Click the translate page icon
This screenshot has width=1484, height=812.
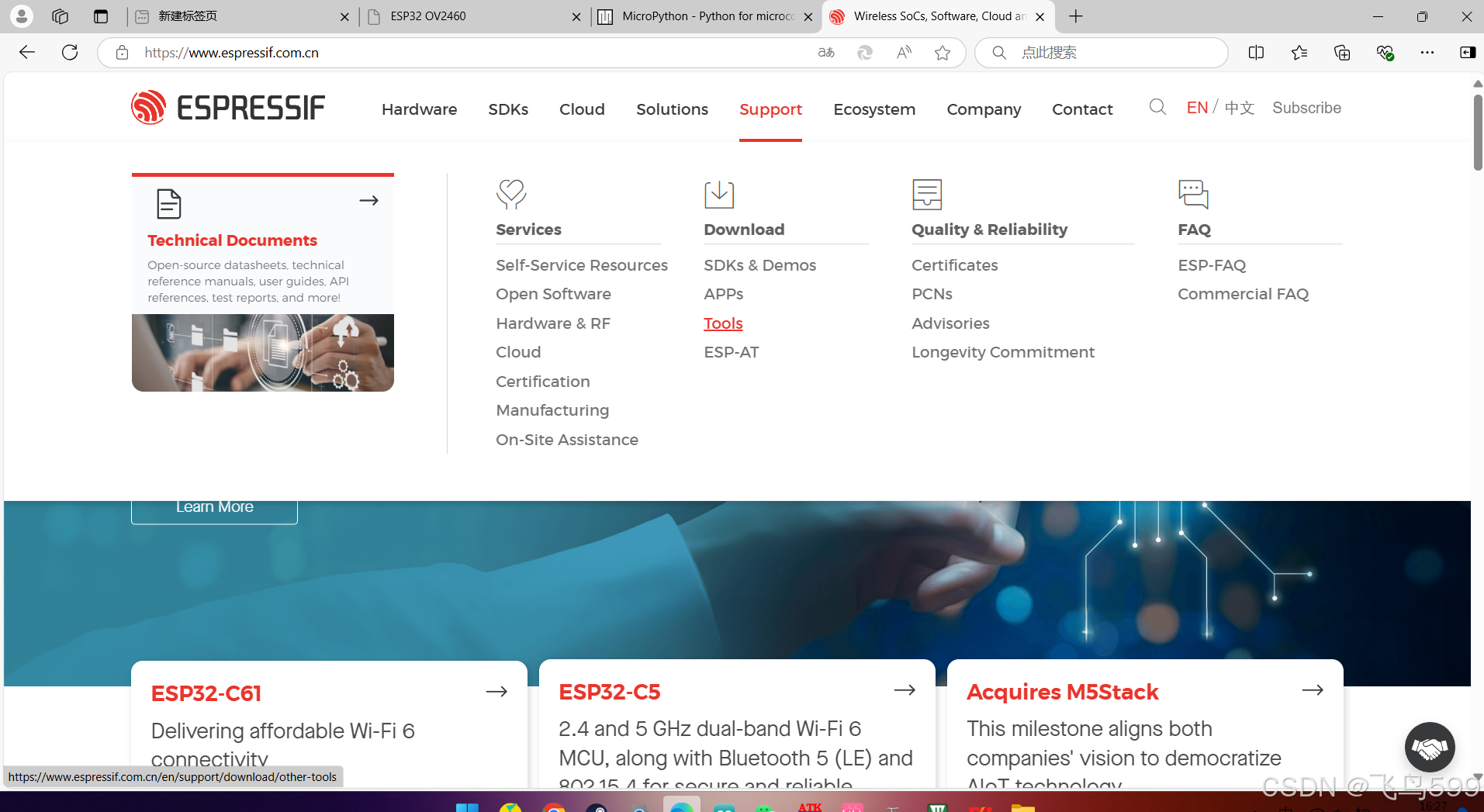(x=826, y=53)
